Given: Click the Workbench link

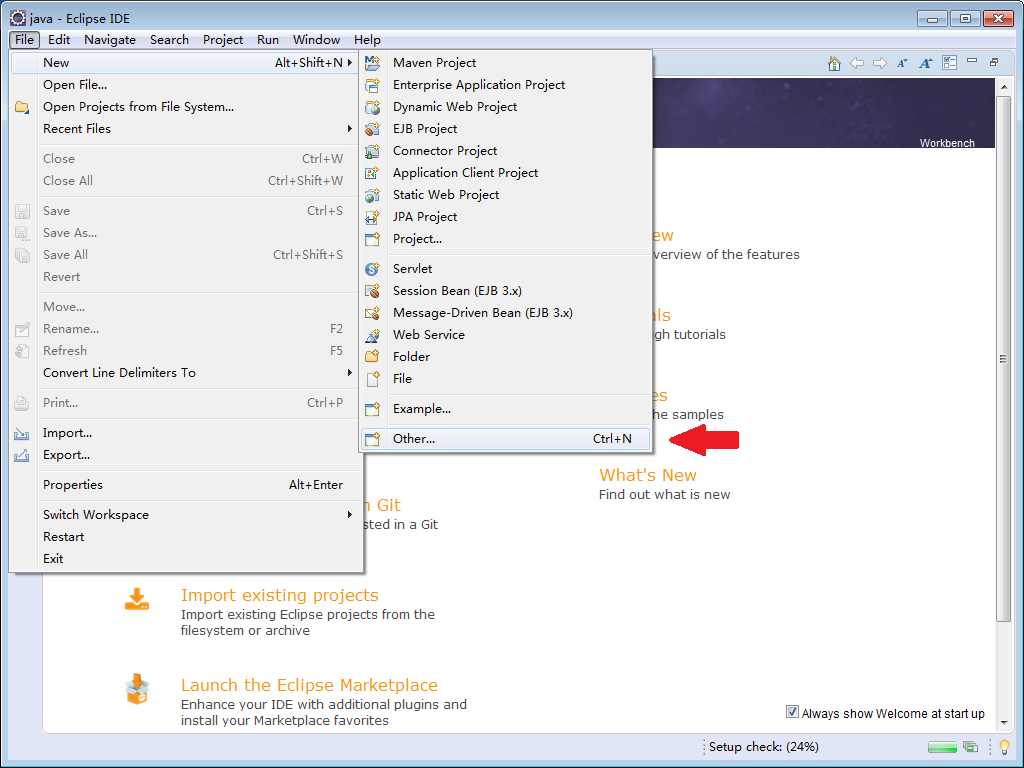Looking at the screenshot, I should [947, 143].
